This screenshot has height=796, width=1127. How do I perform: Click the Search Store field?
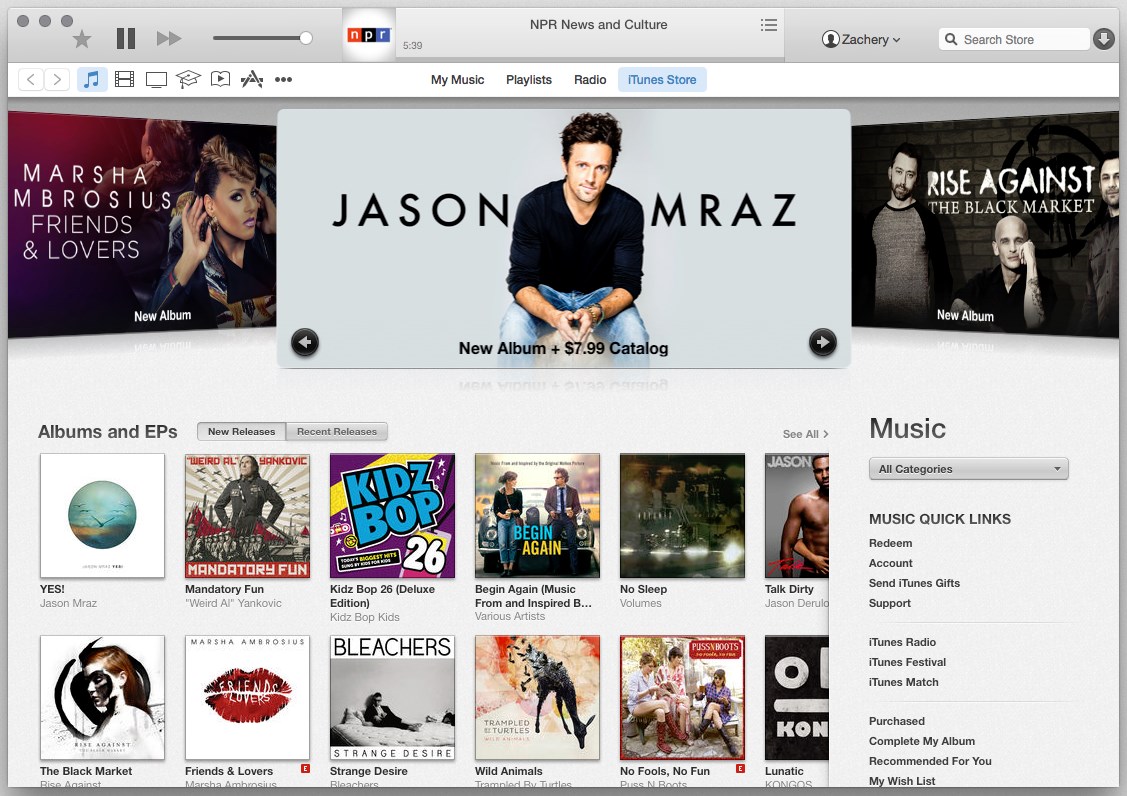click(x=1014, y=40)
